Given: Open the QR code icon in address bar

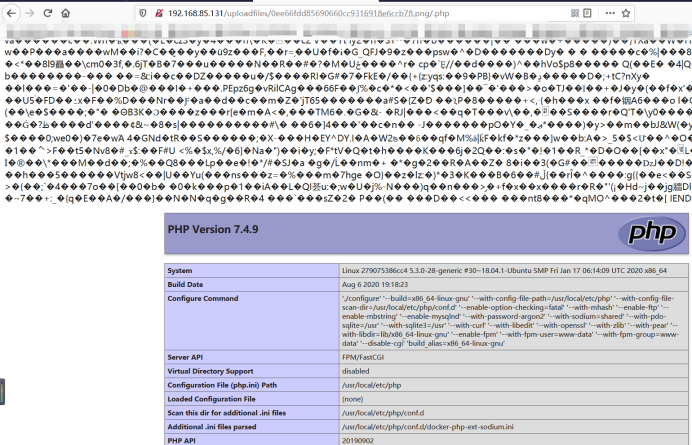Looking at the screenshot, I should coord(575,13).
